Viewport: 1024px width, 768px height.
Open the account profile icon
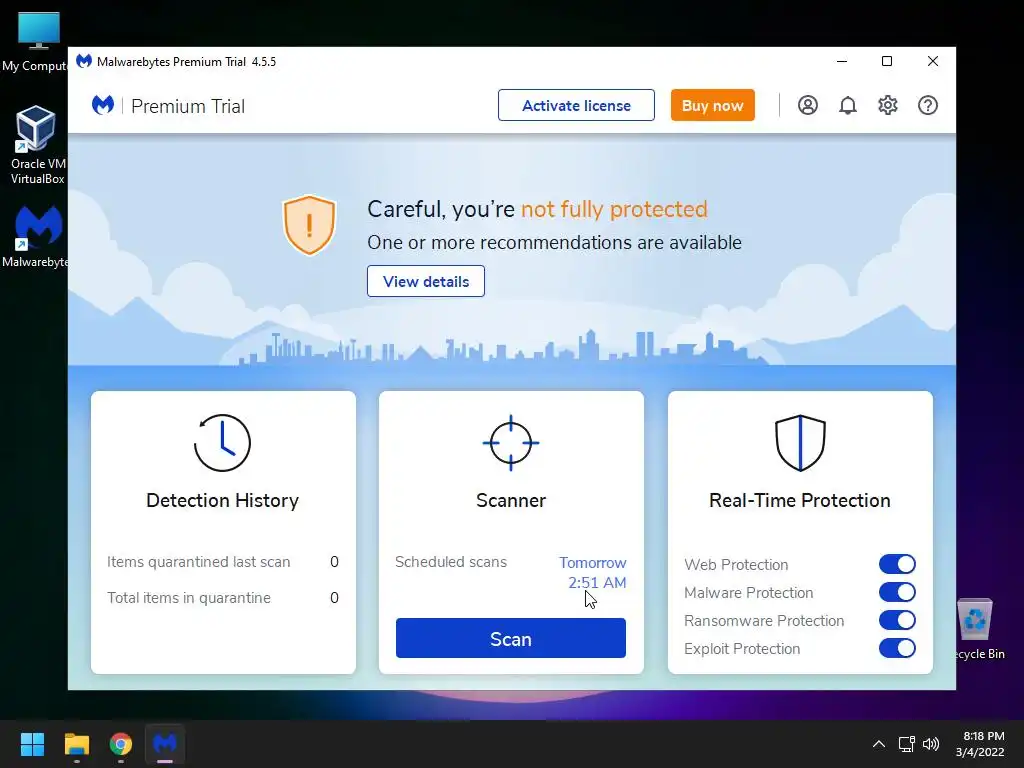tap(808, 105)
